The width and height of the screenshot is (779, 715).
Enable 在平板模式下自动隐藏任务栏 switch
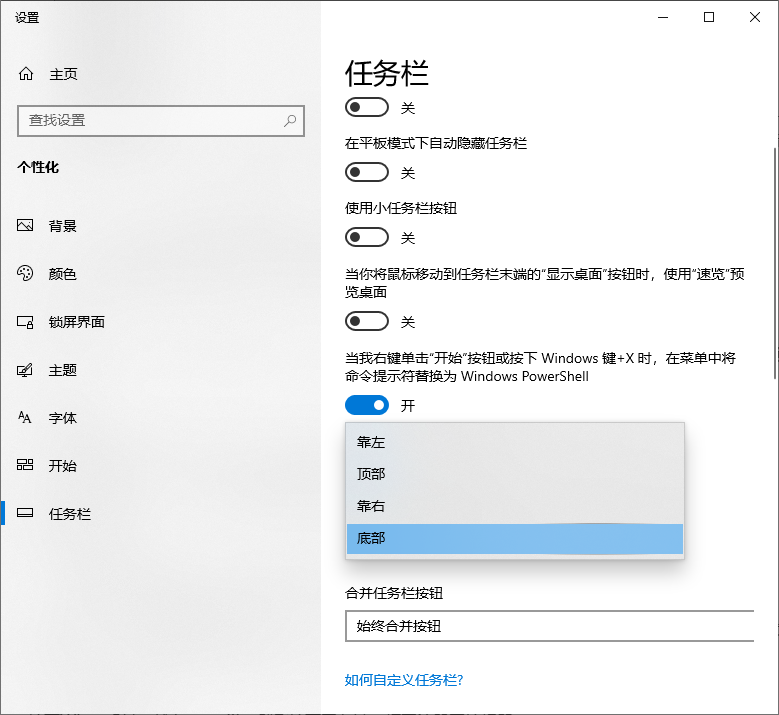pyautogui.click(x=367, y=172)
